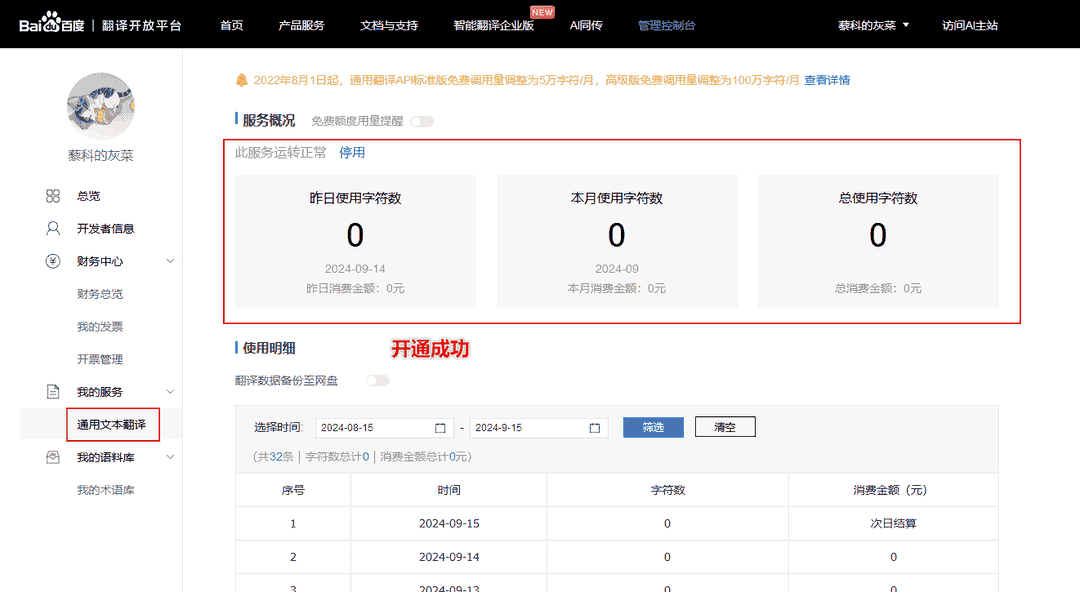Click the 我的服务 document icon
The width and height of the screenshot is (1080, 592).
53,391
